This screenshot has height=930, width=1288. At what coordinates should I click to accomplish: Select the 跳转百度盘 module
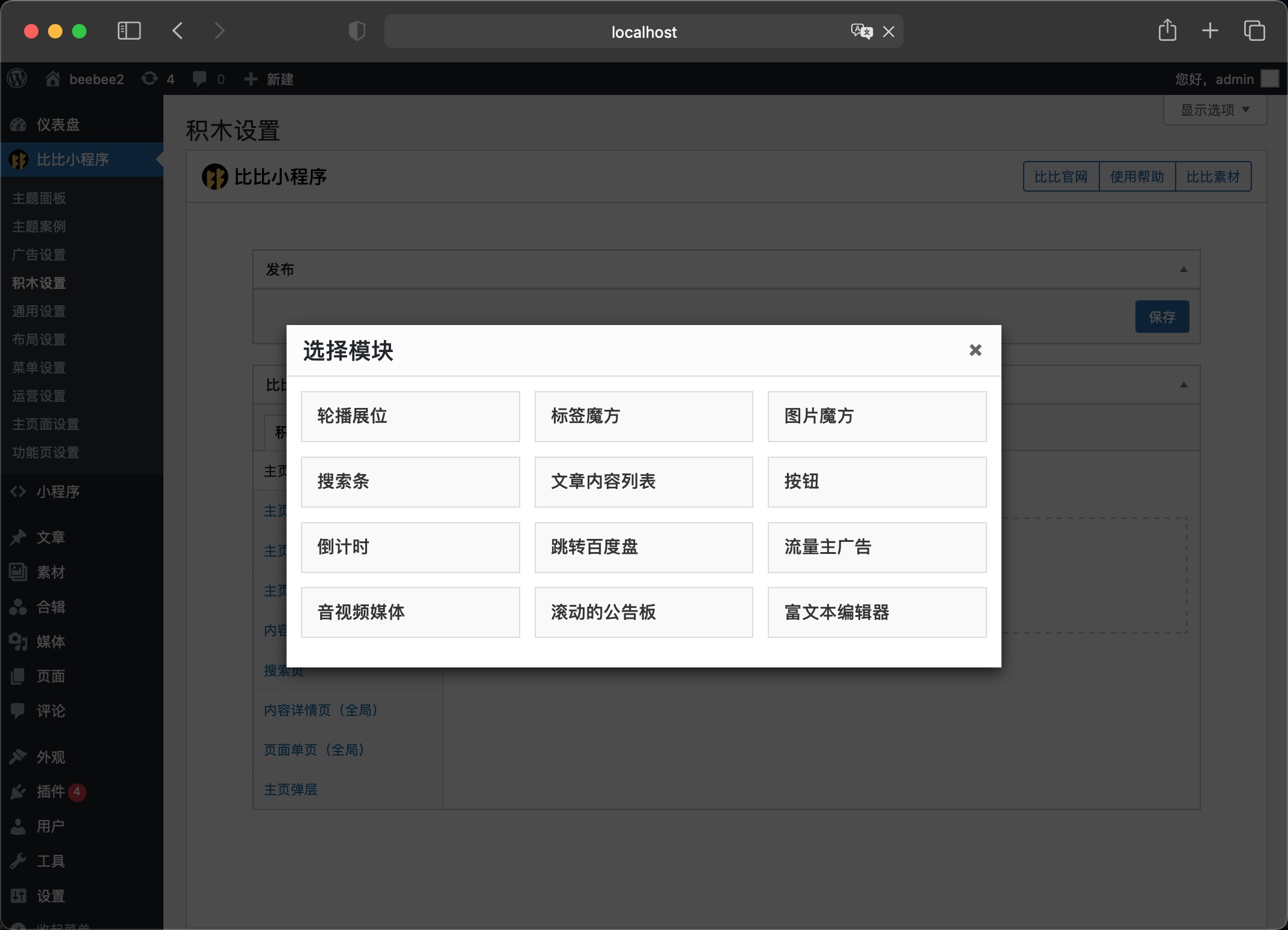(x=643, y=547)
